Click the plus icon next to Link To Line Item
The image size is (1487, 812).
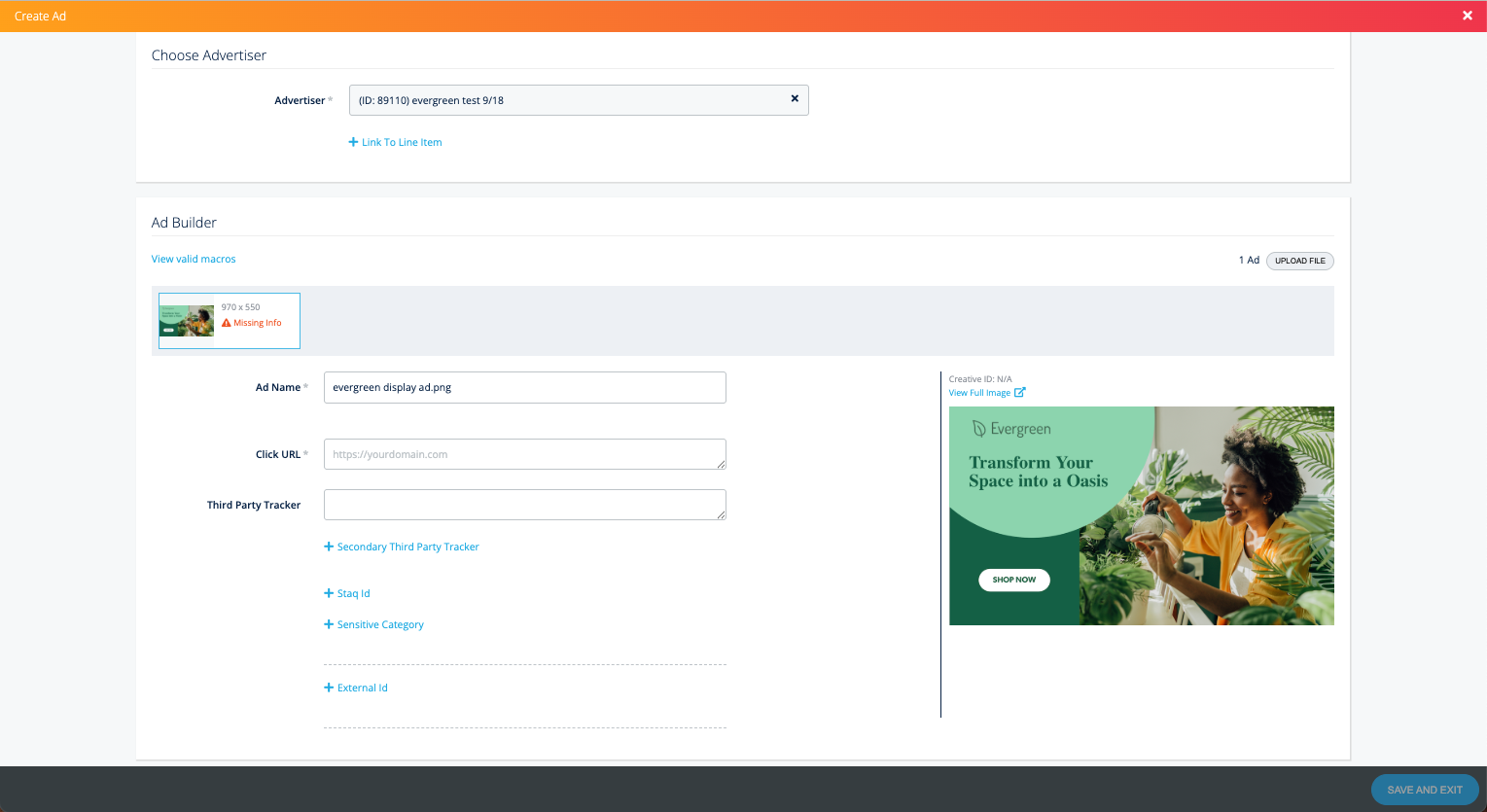pos(354,143)
